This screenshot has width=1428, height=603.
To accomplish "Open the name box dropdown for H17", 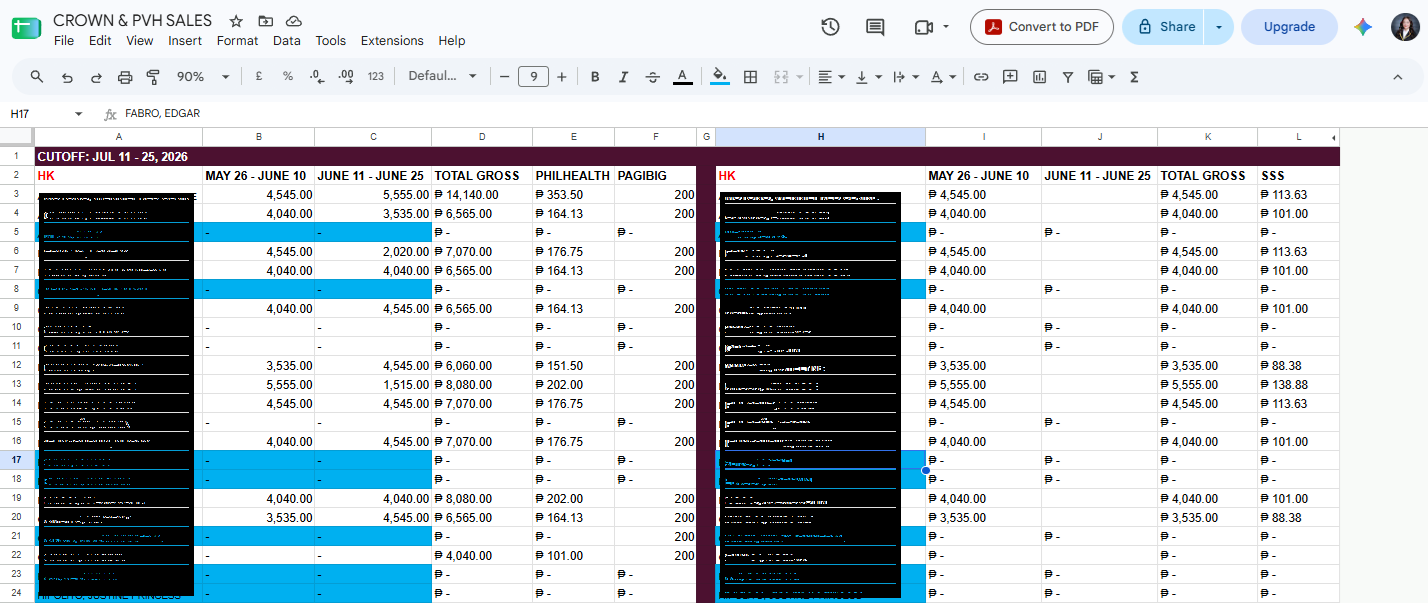I will coord(79,114).
